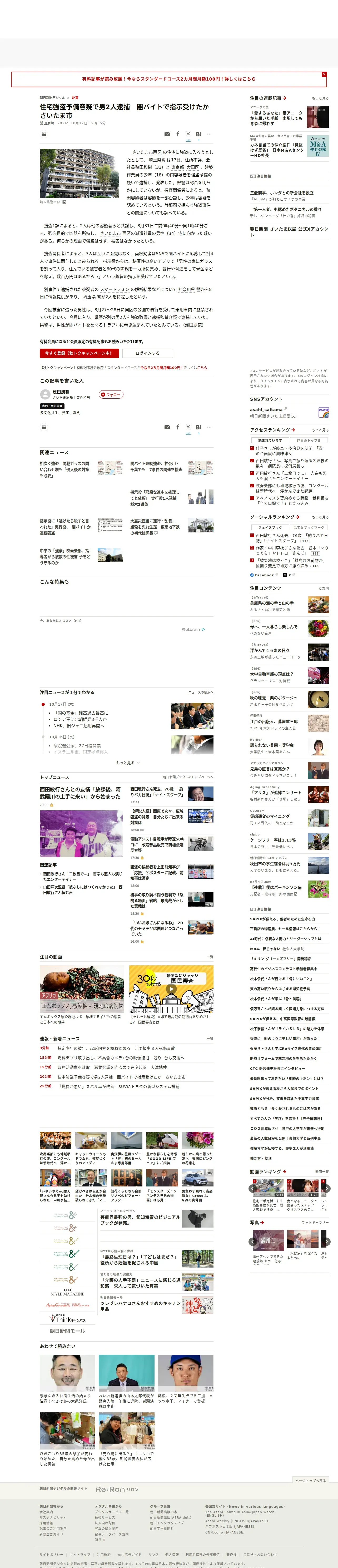The height and width of the screenshot is (1568, 338).
Task: Close the red subscription promo banner
Action: (324, 74)
